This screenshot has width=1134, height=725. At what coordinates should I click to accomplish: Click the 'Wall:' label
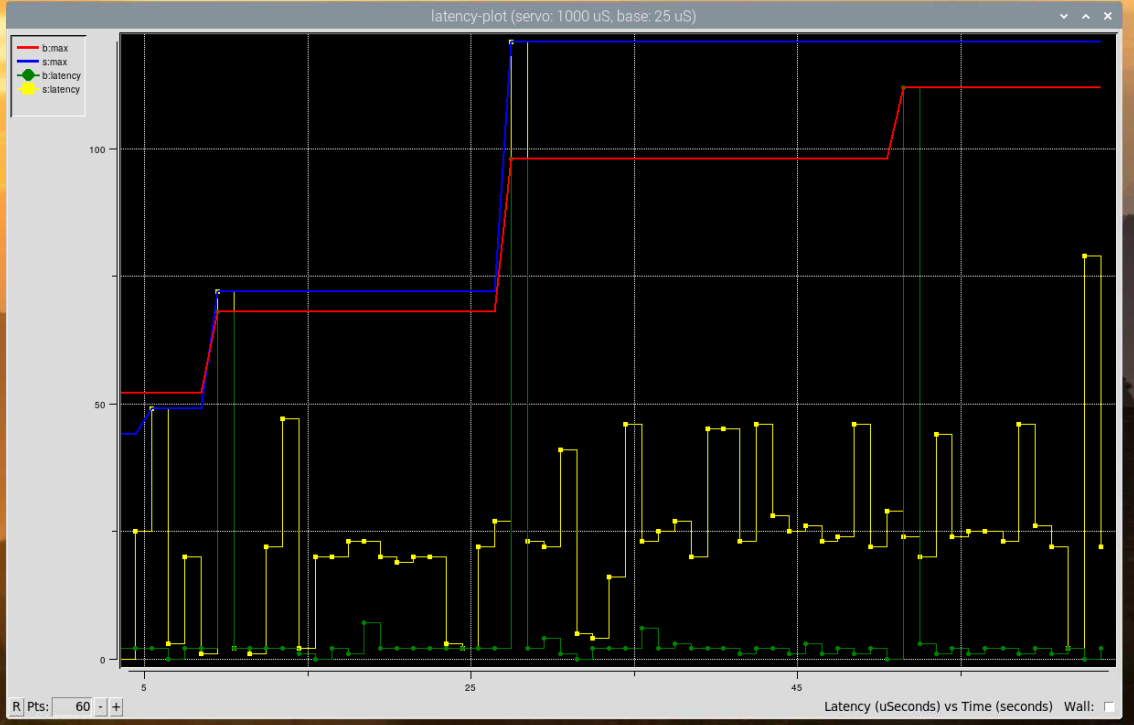tap(1079, 707)
